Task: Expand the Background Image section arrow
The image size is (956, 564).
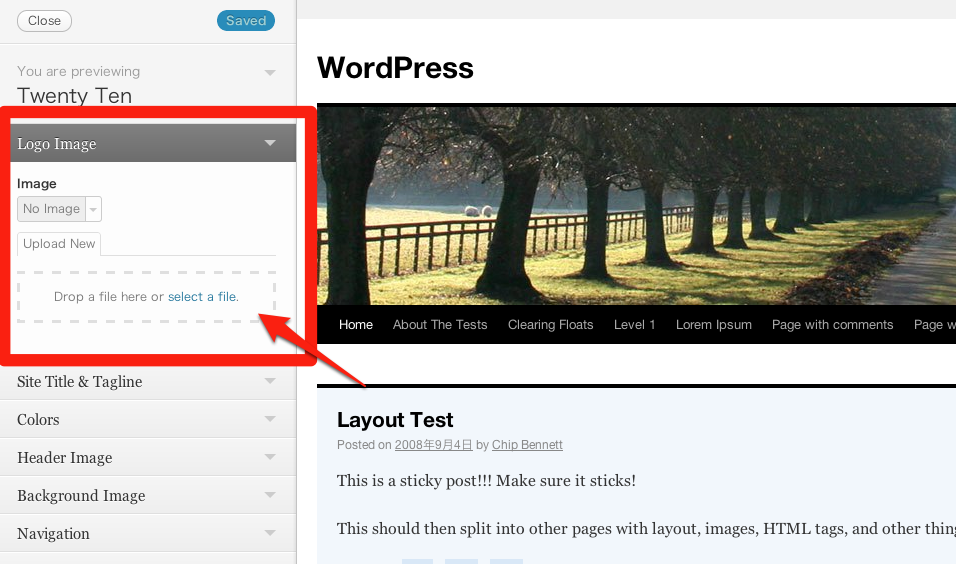Action: [270, 495]
